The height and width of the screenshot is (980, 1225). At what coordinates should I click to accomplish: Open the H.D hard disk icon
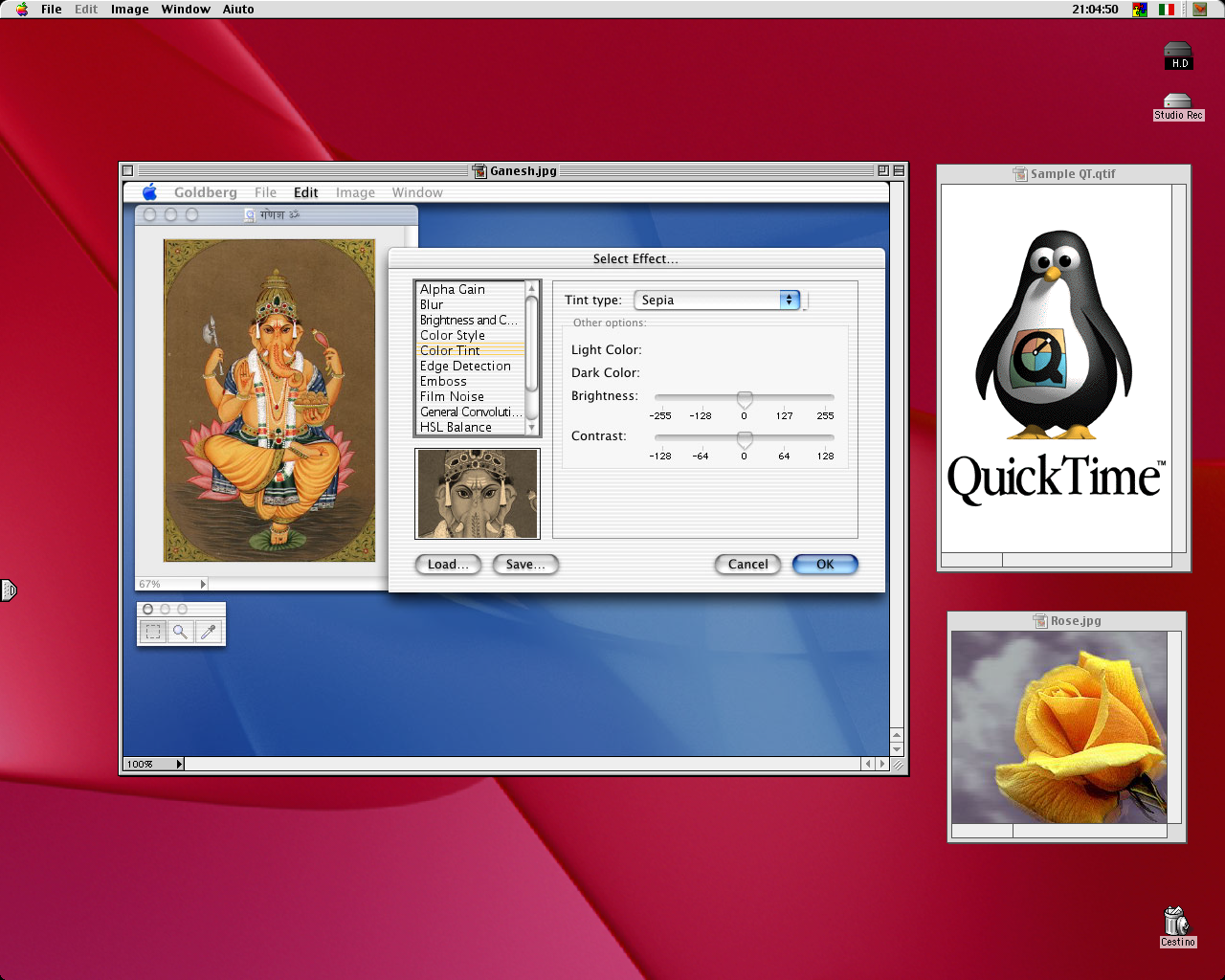pos(1178,56)
